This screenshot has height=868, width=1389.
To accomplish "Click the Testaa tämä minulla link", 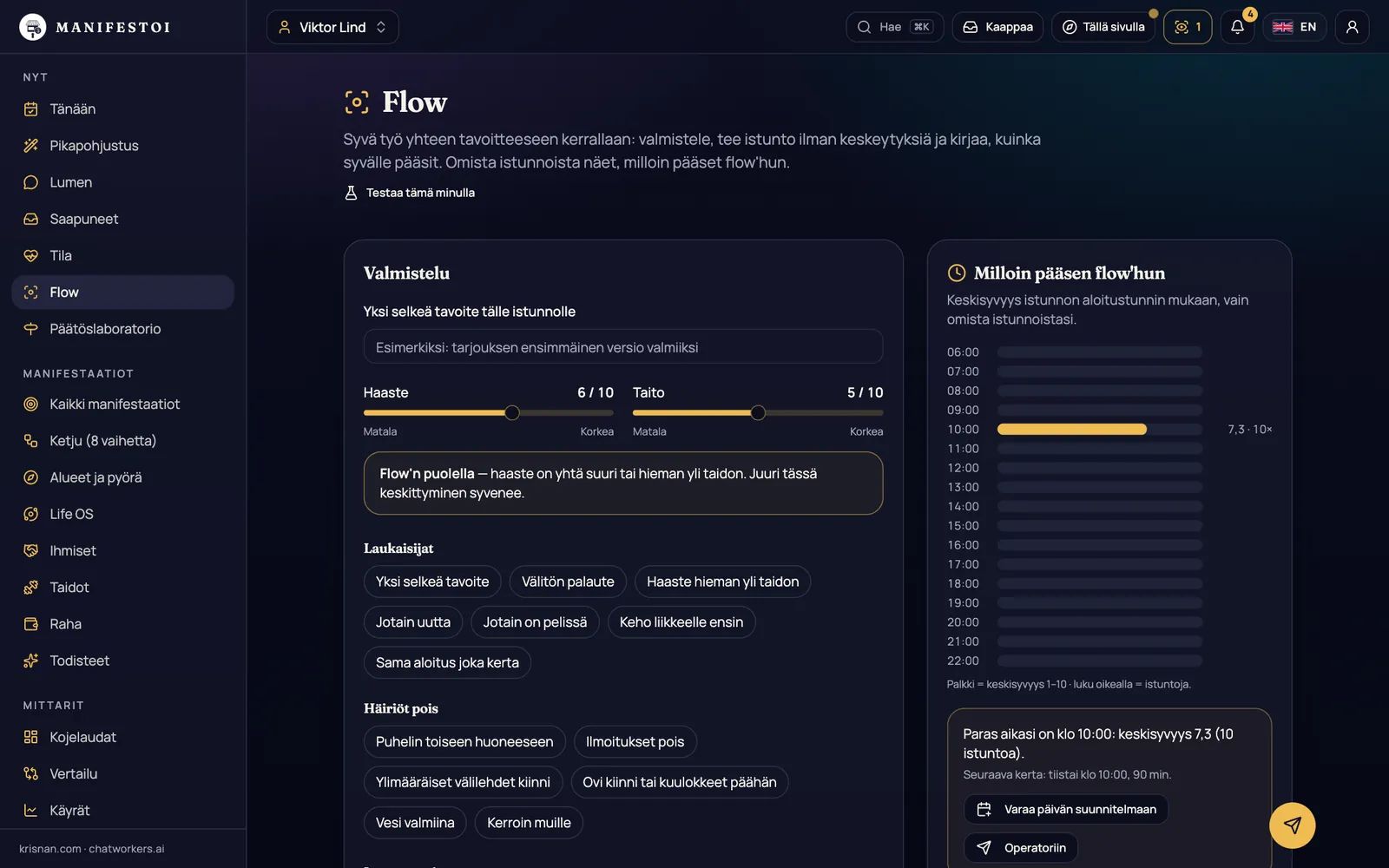I will [410, 193].
